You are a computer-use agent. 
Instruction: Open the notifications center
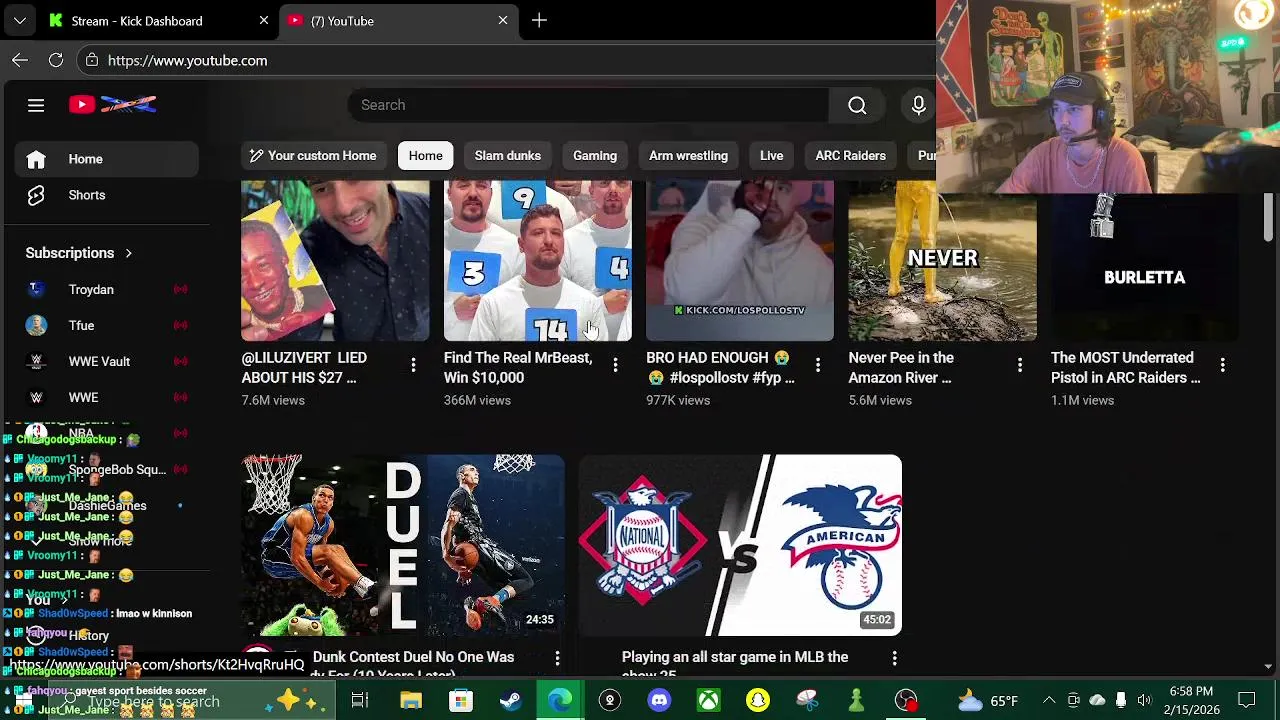[x=1247, y=701]
